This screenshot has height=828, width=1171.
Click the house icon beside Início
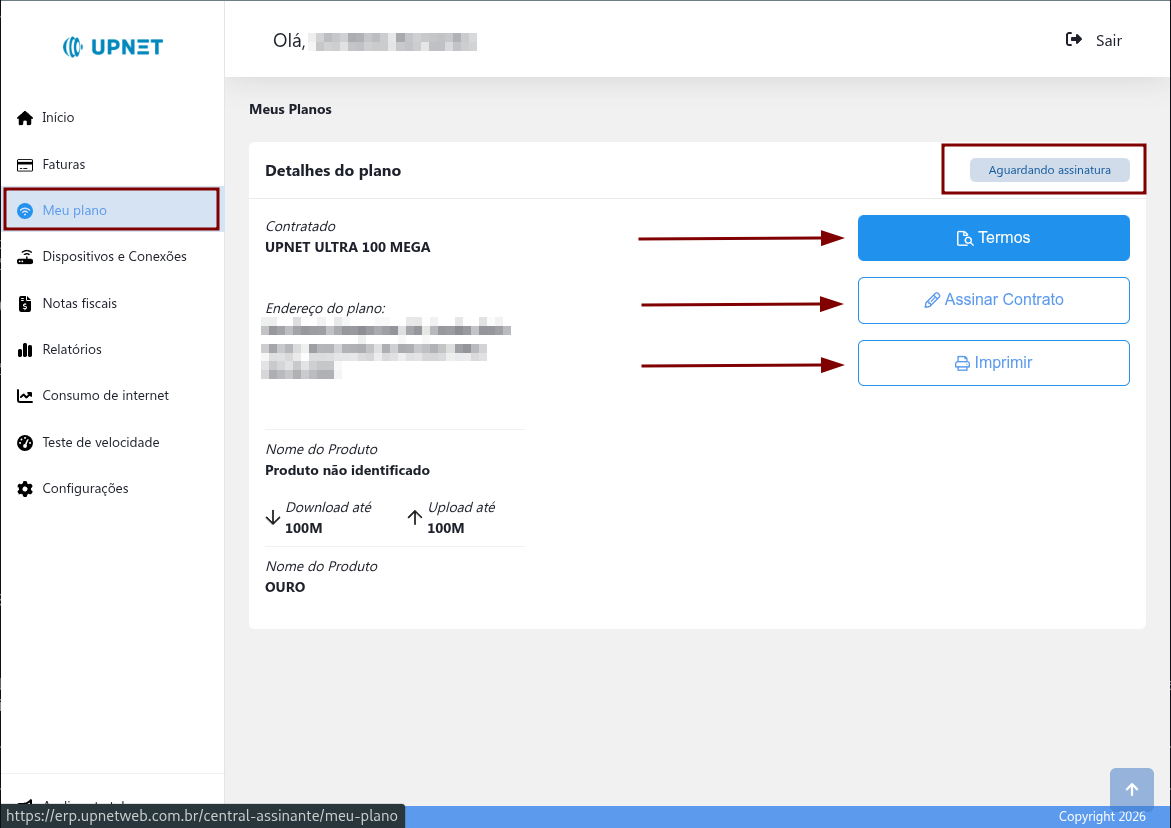pos(26,118)
